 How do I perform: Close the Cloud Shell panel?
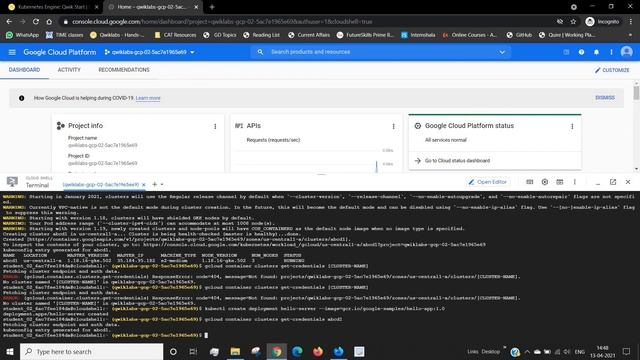point(628,182)
